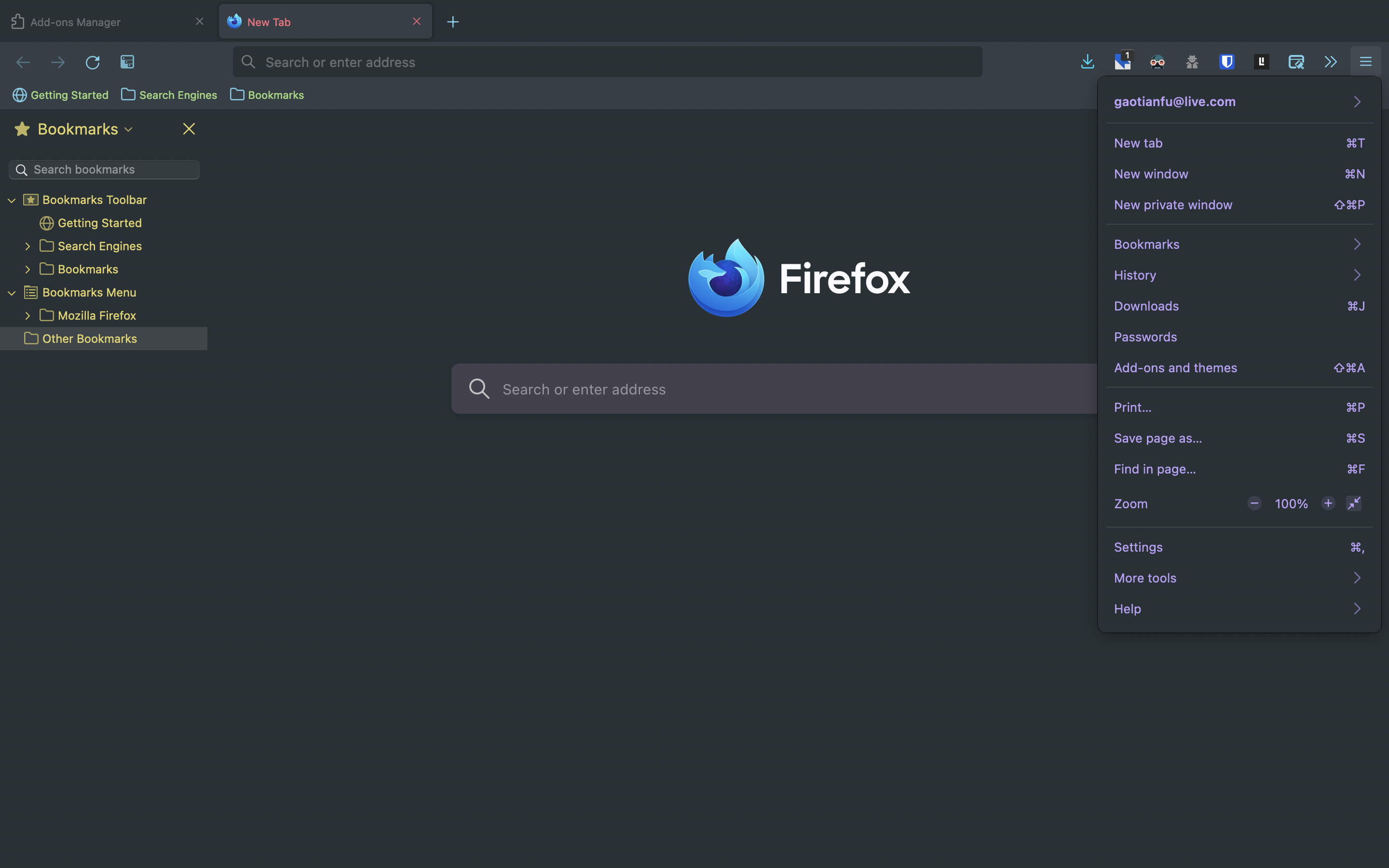This screenshot has width=1389, height=868.
Task: Open Search Engines folder in bookmarks toolbar
Action: pos(169,95)
